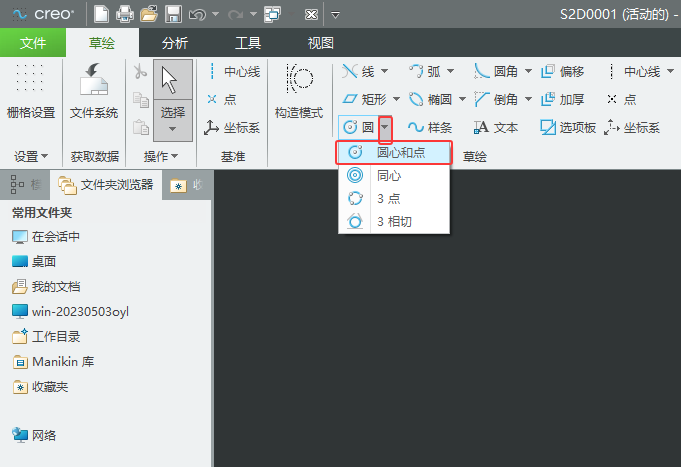Select the 样条 spline tool
Screen dimensions: 681x467
(x=430, y=128)
